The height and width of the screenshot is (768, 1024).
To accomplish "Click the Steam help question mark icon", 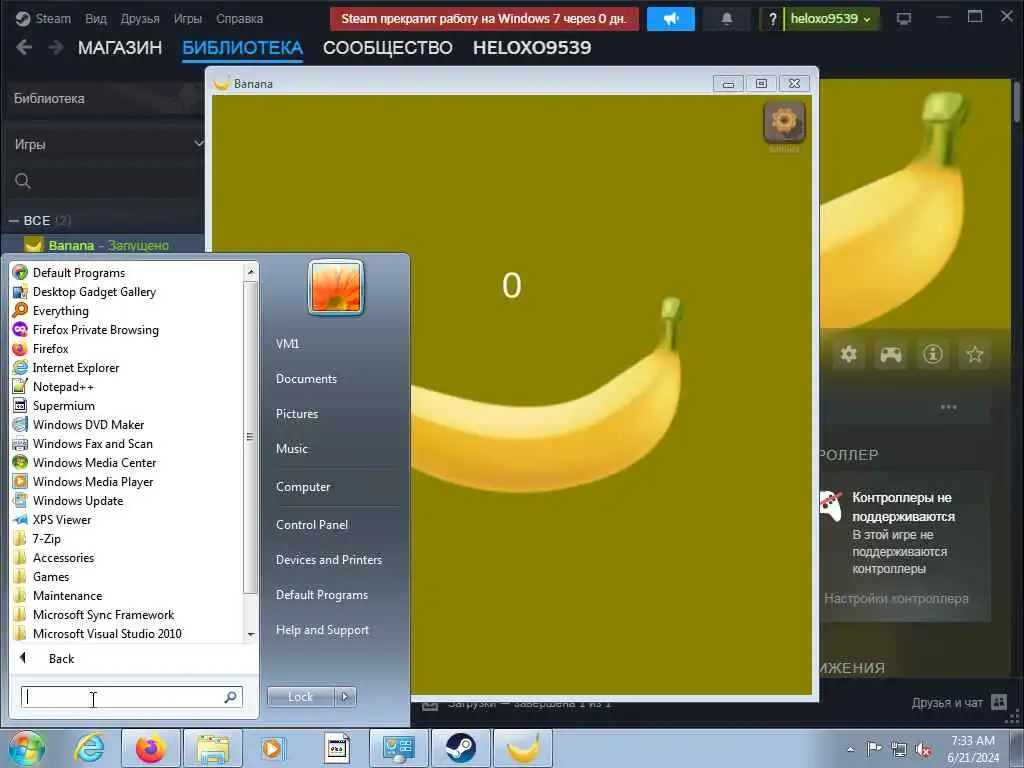I will (x=772, y=19).
